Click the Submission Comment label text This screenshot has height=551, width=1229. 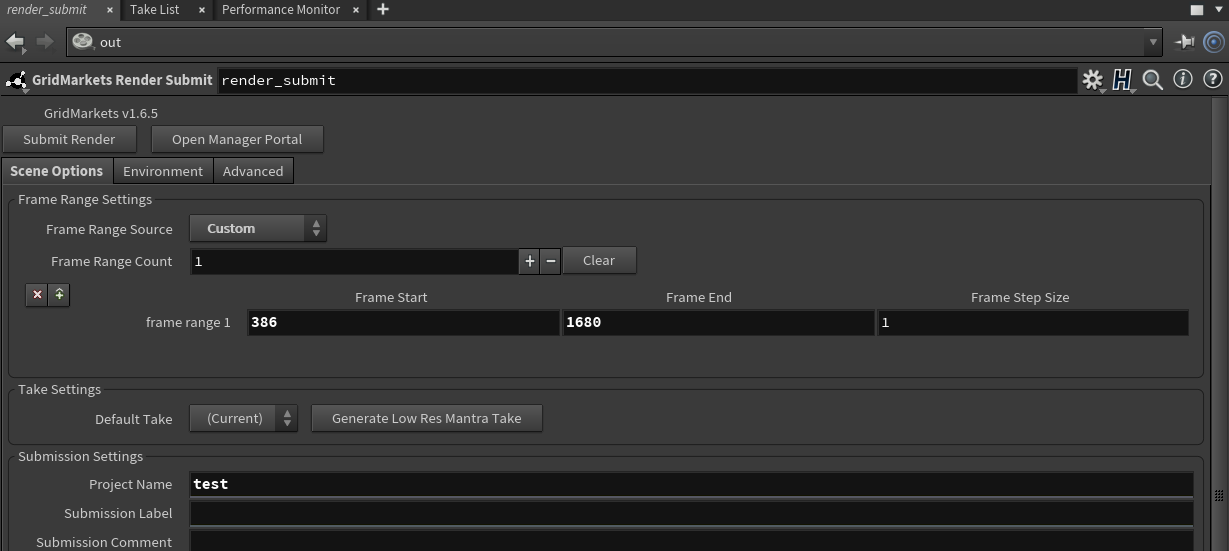pos(104,542)
